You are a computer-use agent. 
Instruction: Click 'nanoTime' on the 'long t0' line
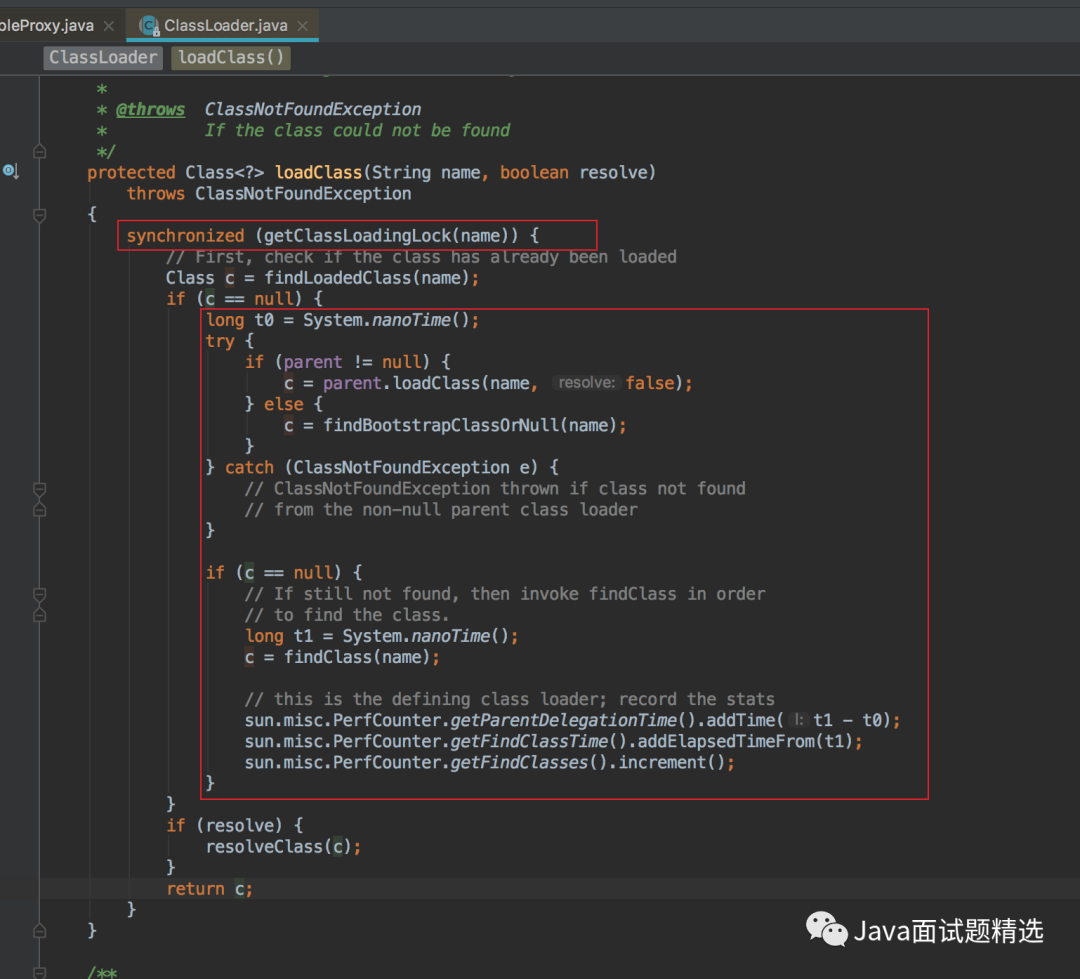coord(411,320)
